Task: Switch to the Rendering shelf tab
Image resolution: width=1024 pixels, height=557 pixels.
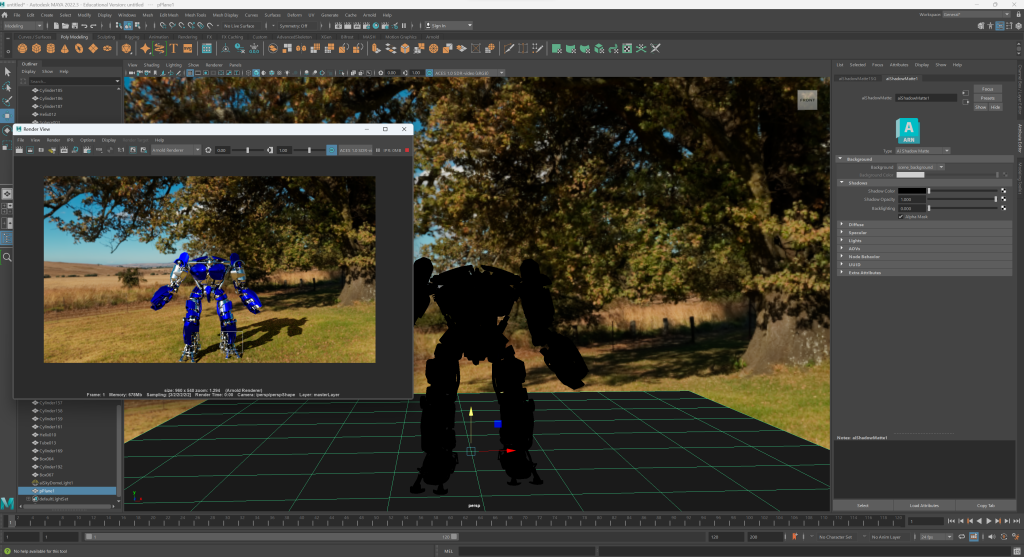Action: 187,37
